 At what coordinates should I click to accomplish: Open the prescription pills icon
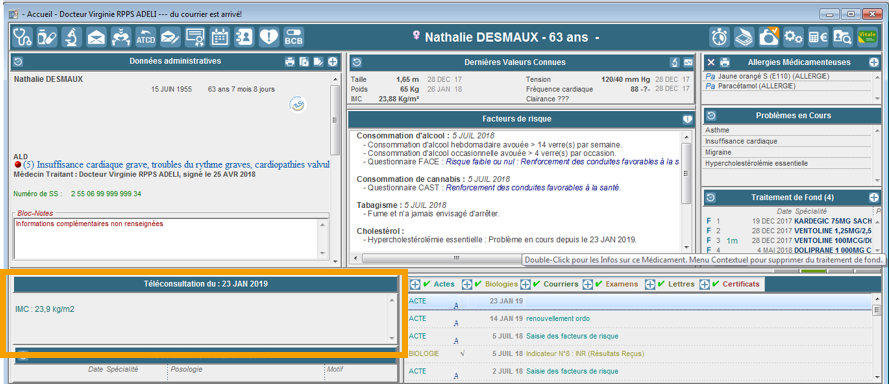click(46, 37)
